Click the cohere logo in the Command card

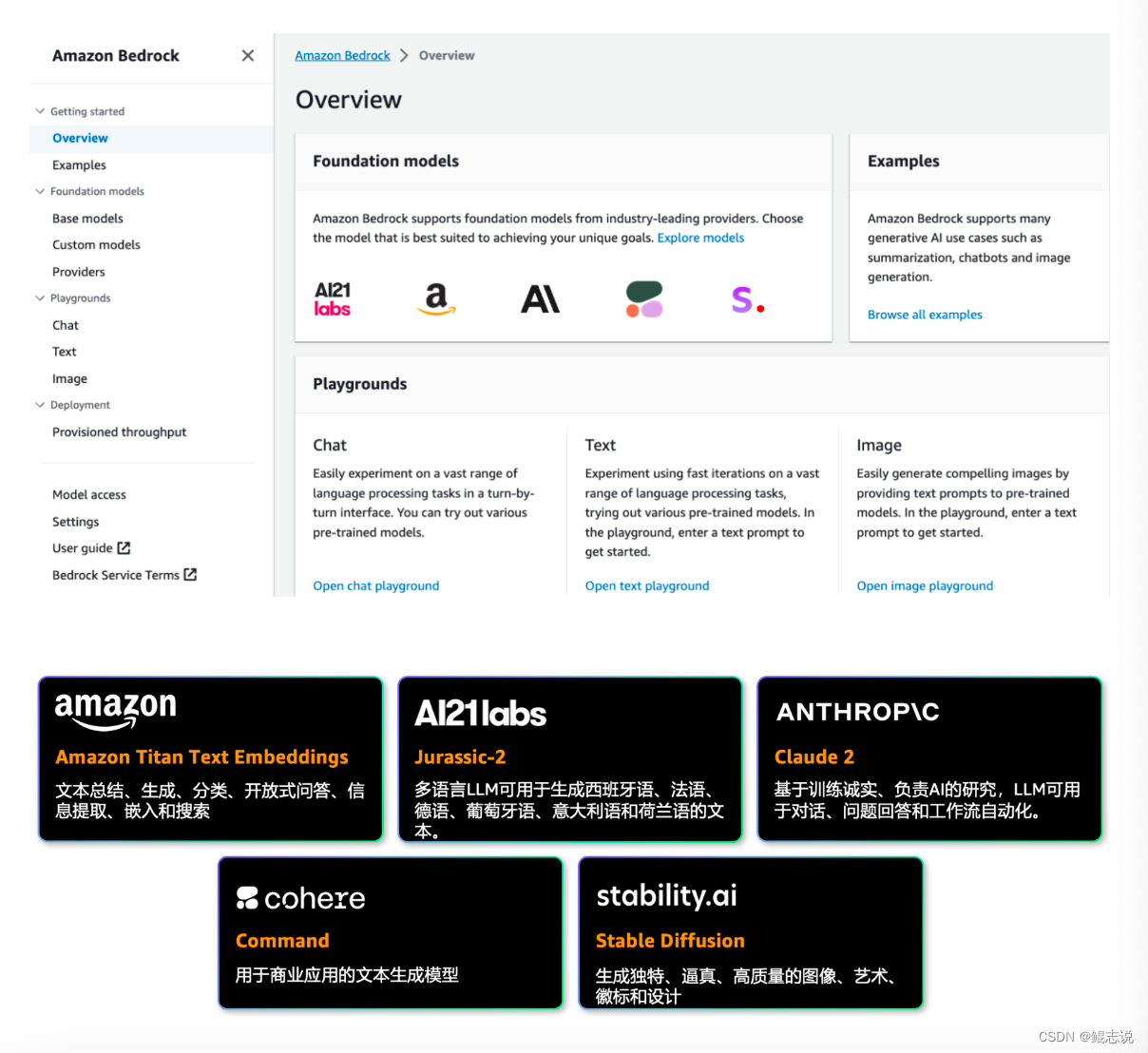[300, 897]
